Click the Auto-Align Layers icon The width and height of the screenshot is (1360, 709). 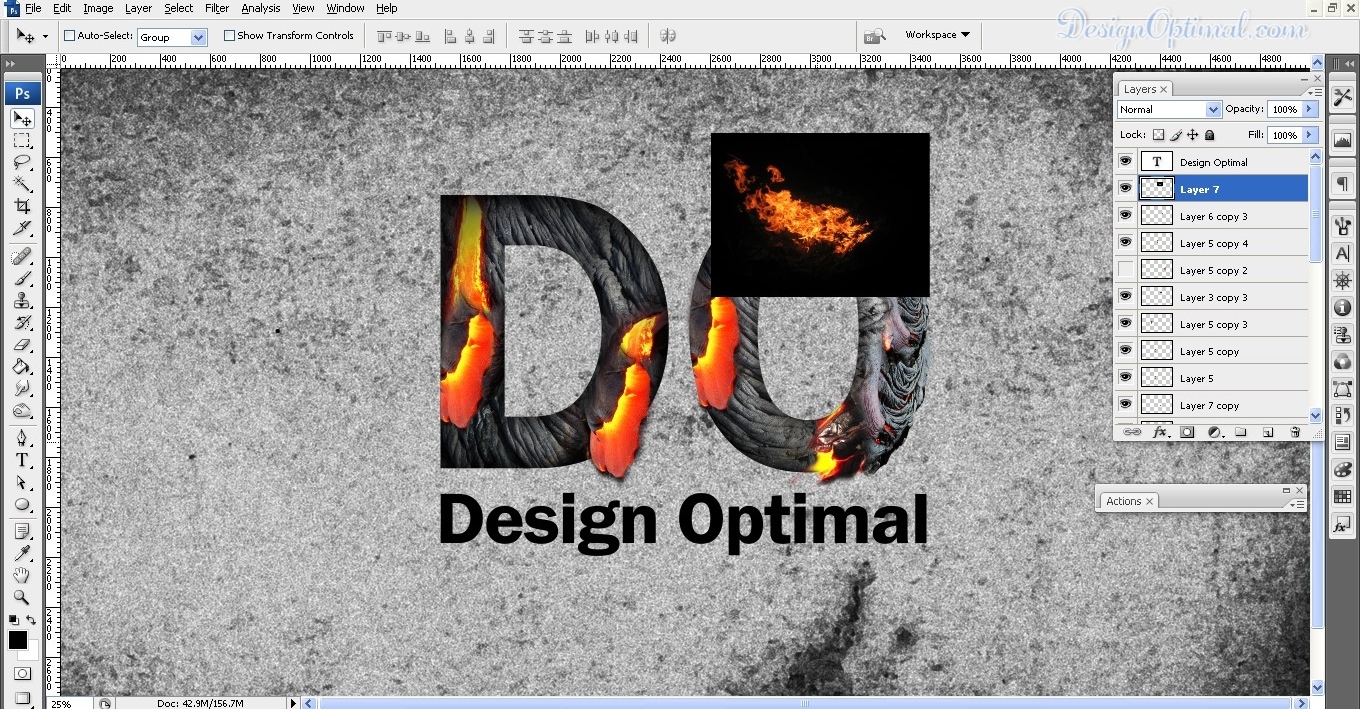pyautogui.click(x=667, y=36)
